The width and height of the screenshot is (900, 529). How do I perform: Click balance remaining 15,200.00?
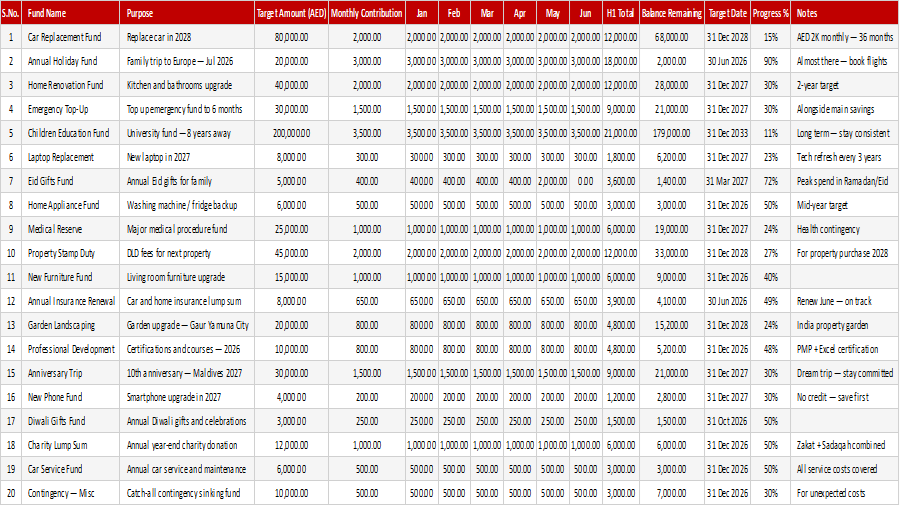pyautogui.click(x=672, y=326)
